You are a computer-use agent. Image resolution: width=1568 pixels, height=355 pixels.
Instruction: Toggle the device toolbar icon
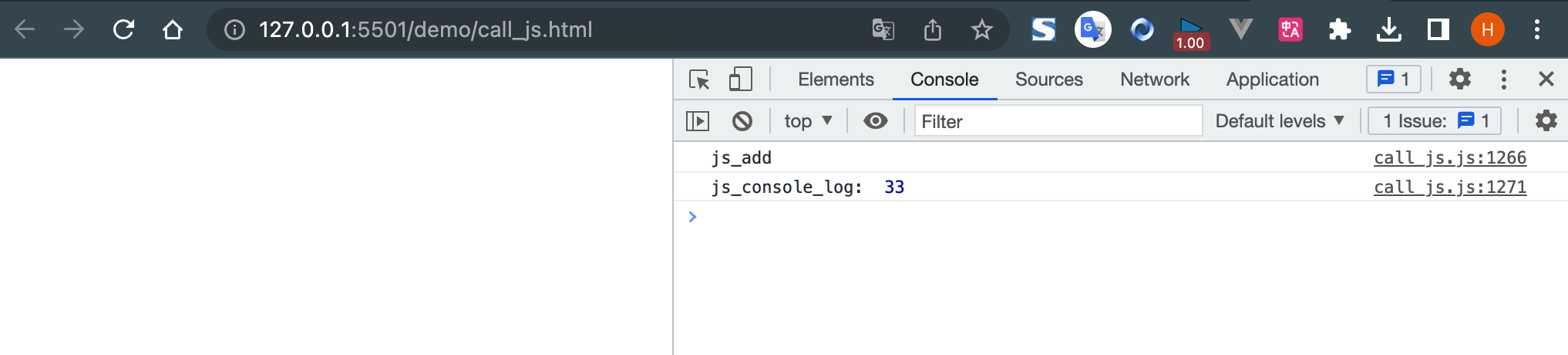pos(740,79)
